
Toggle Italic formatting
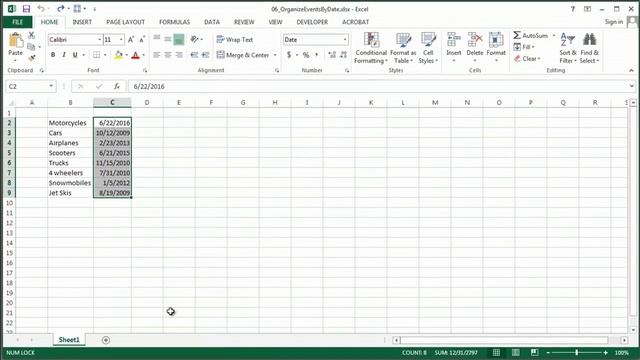coord(64,55)
